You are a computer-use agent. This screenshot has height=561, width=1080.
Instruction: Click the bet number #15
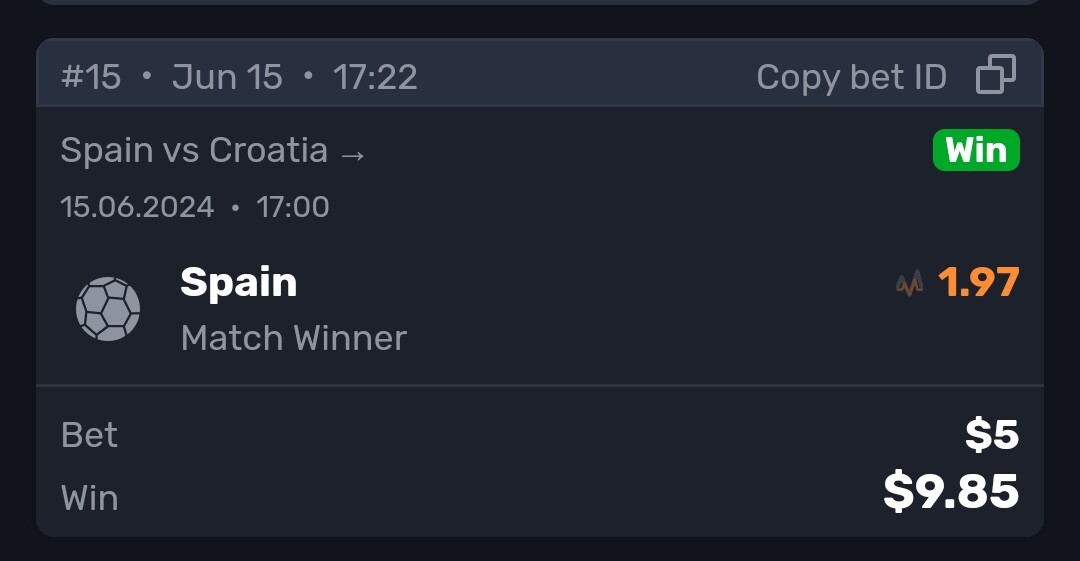tap(91, 76)
